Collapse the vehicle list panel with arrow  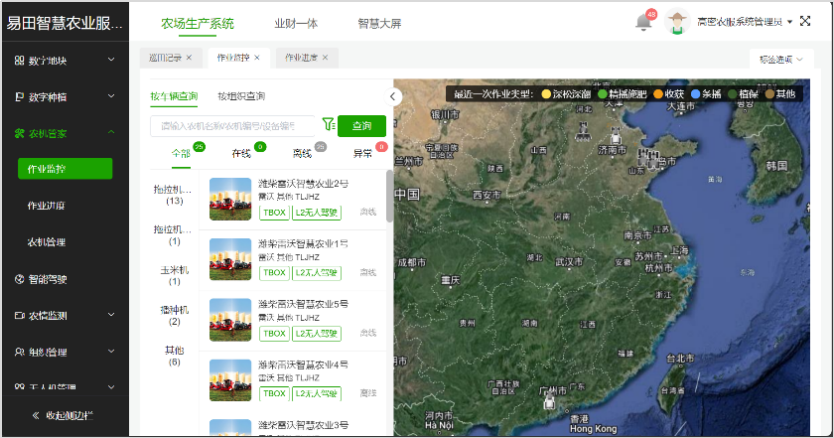click(x=394, y=96)
